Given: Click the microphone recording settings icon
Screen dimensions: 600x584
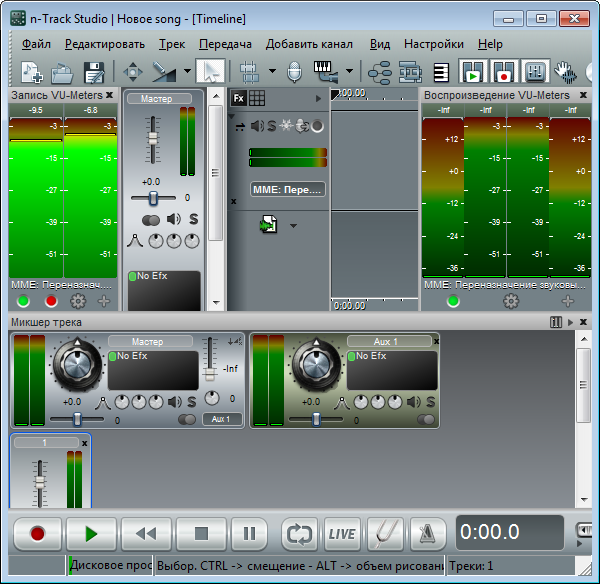Looking at the screenshot, I should (x=294, y=72).
